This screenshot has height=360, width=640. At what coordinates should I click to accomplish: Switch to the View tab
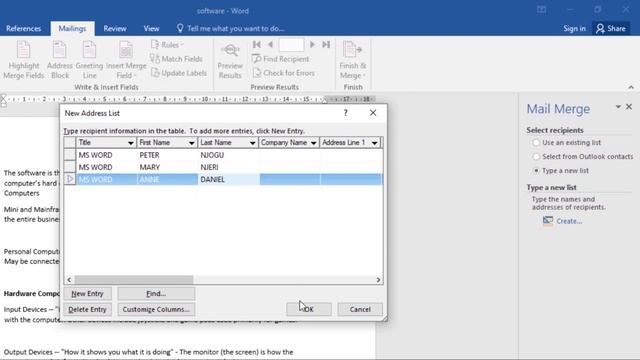[x=151, y=29]
